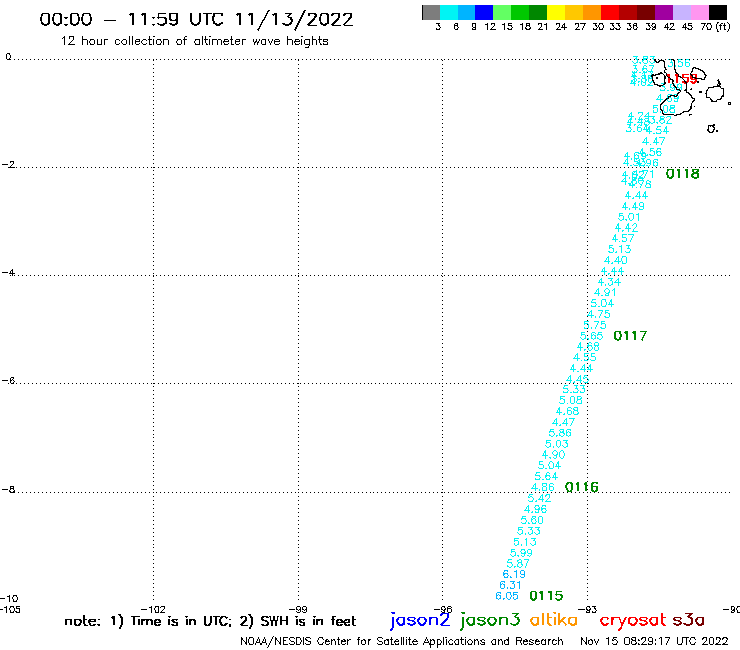Click the NOAA/NESDIS Center credit line
Image resolution: width=740 pixels, height=650 pixels.
point(402,641)
